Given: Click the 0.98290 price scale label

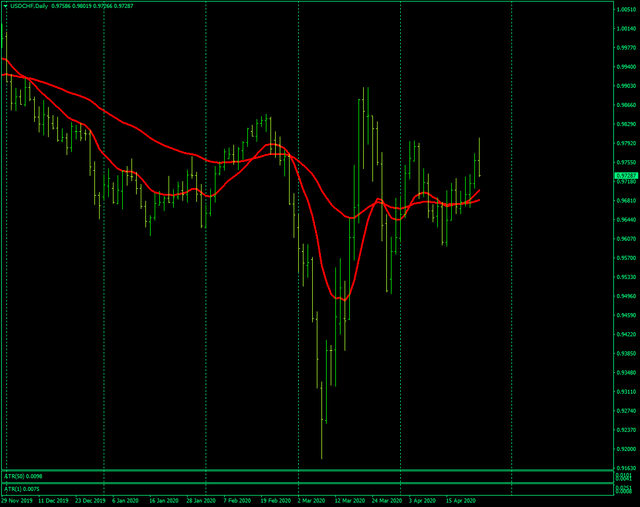Looking at the screenshot, I should point(627,124).
